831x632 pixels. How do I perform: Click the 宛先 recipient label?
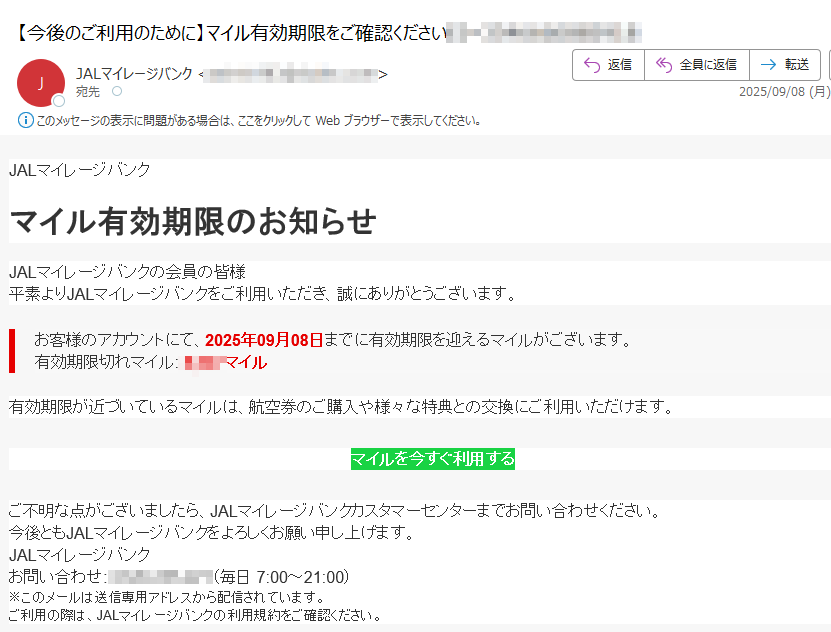87,92
